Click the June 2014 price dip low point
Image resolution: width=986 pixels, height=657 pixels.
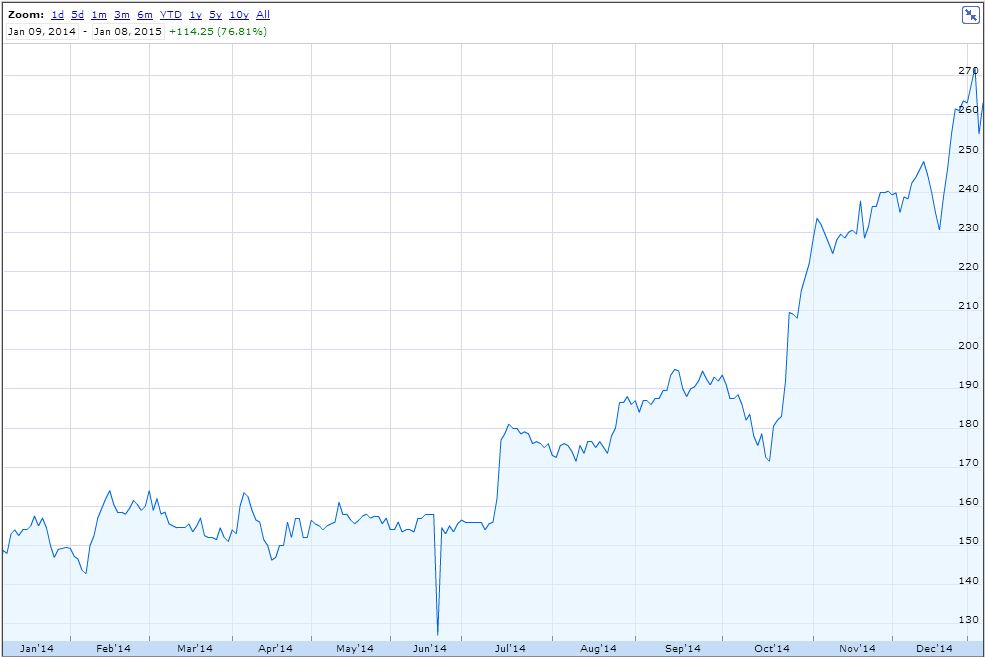(x=437, y=634)
